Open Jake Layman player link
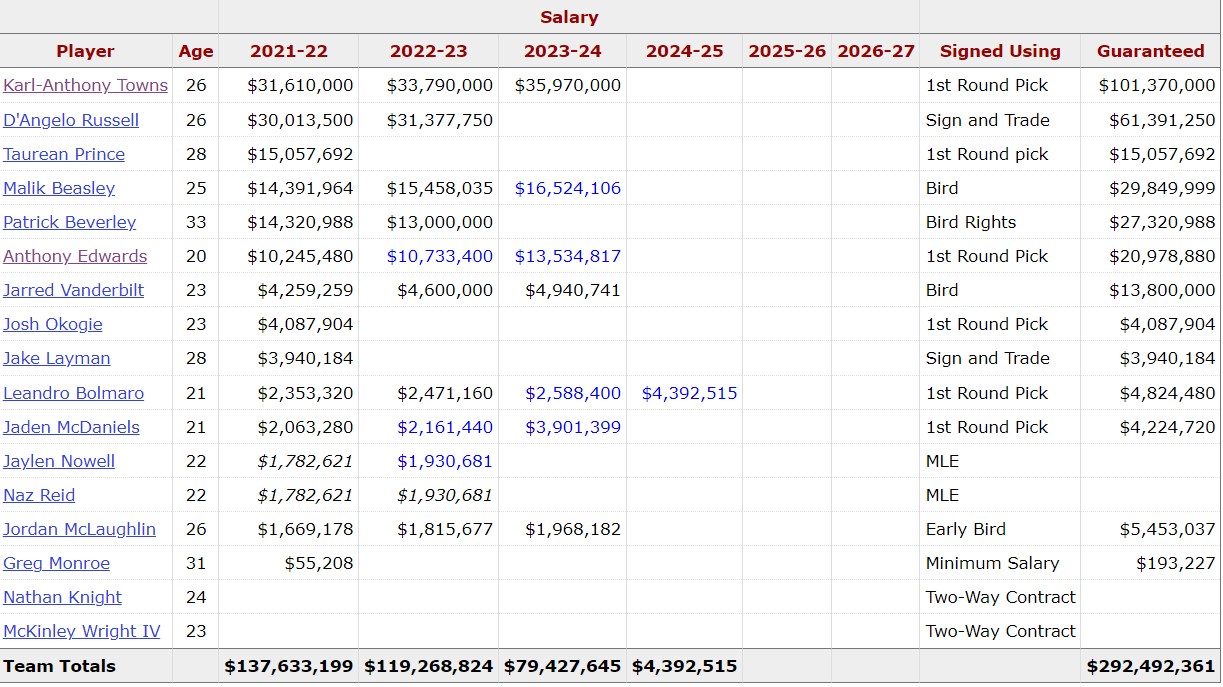Screen dimensions: 1223x687 click(x=56, y=358)
